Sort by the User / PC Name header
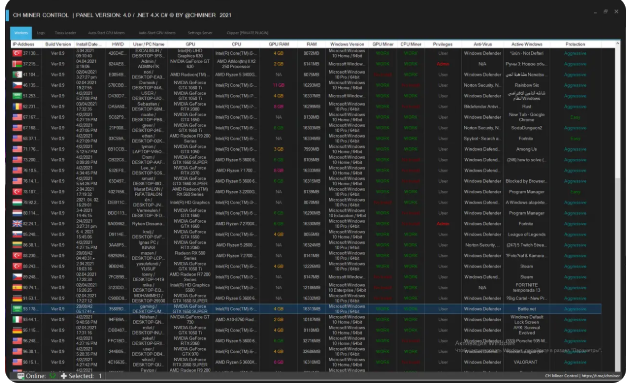628x385 pixels. click(x=148, y=44)
